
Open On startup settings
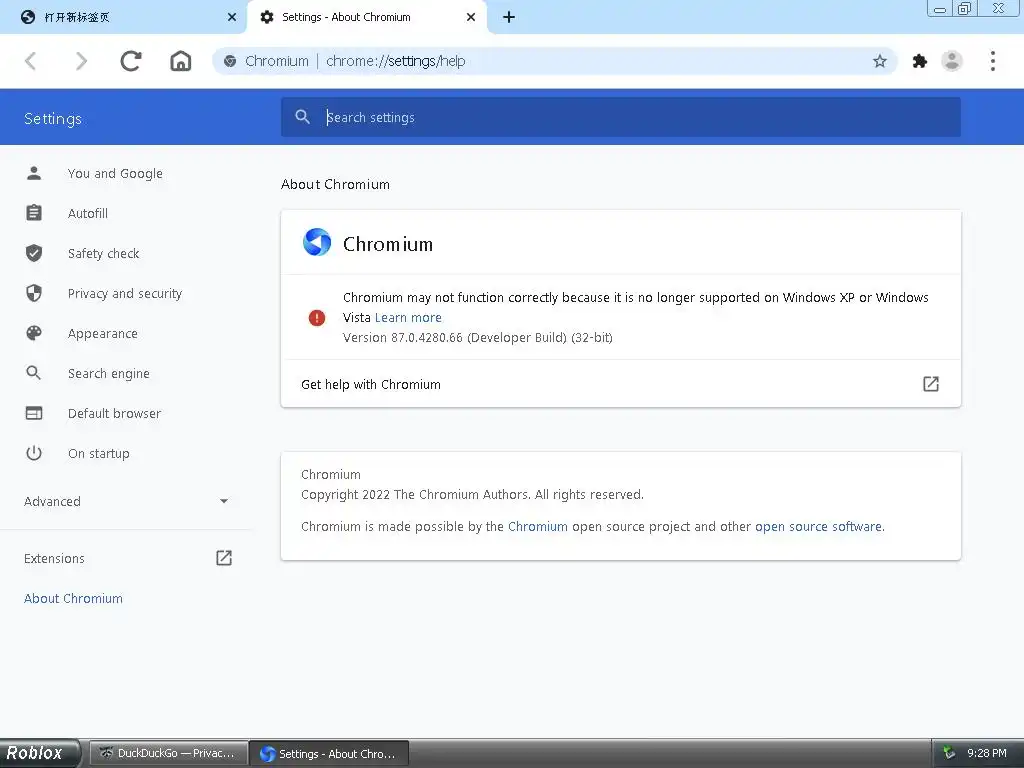click(x=99, y=453)
